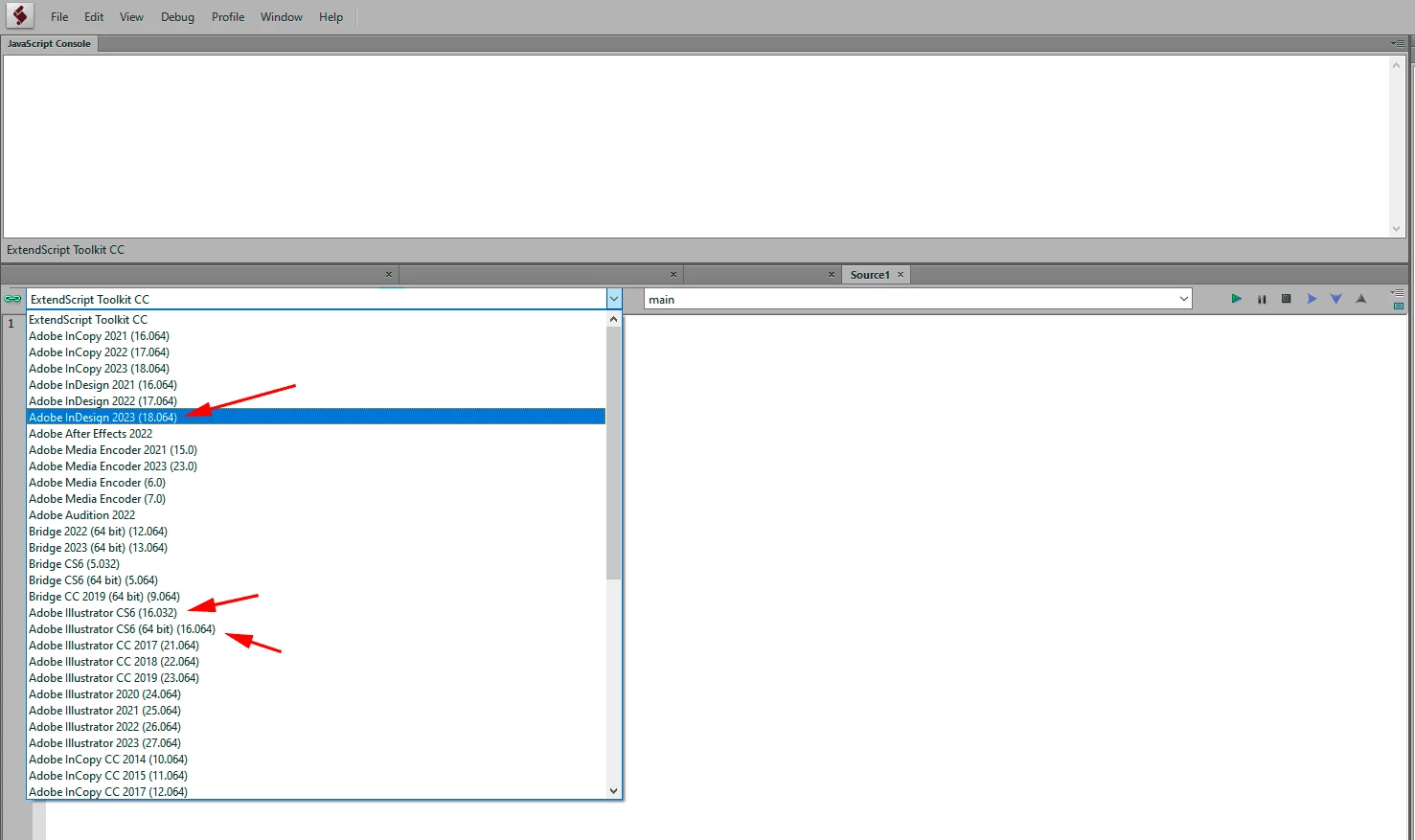This screenshot has width=1415, height=840.
Task: Close the second empty document tab
Action: point(673,275)
